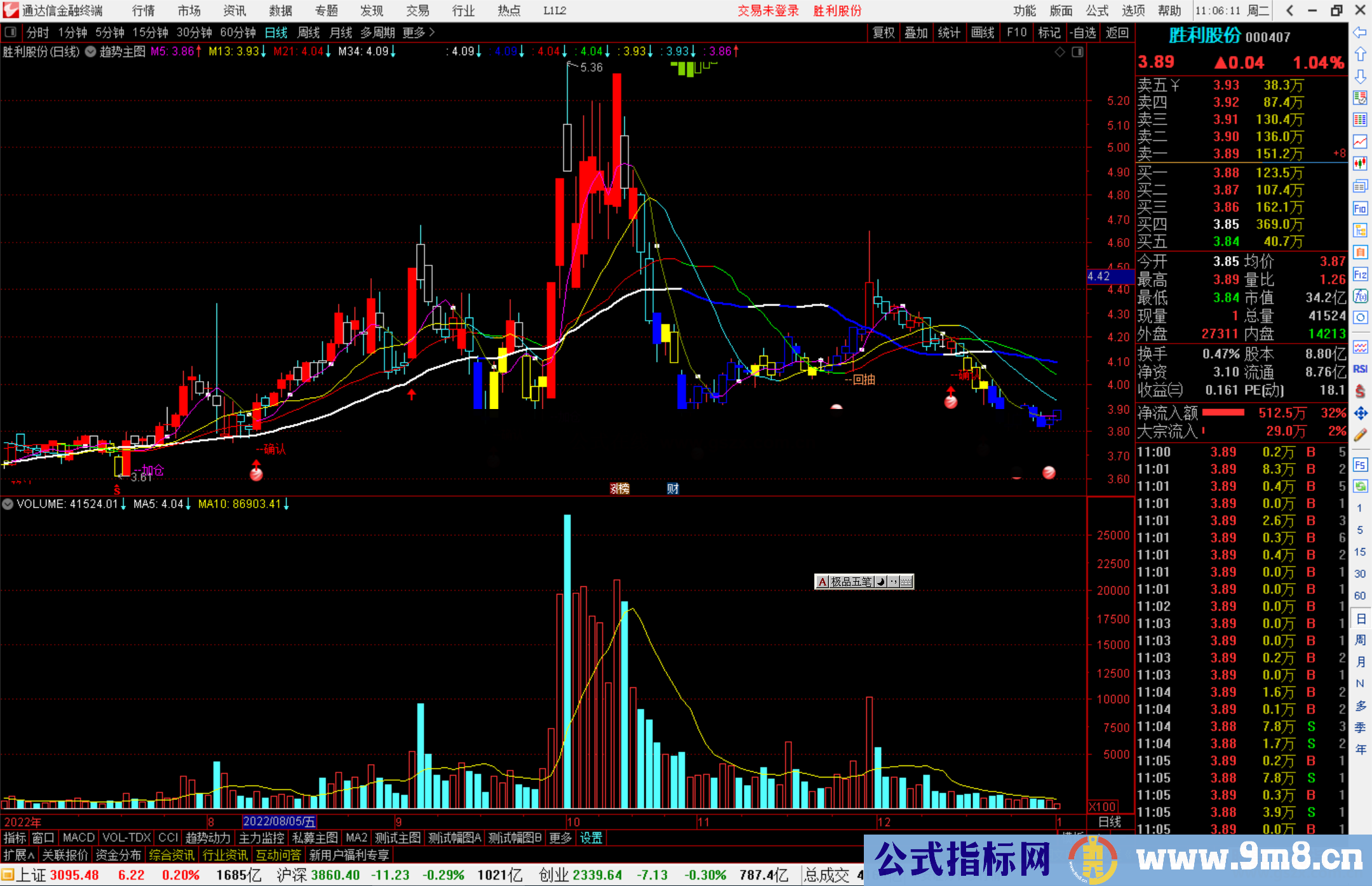
Task: Open the VOLUME indicator dropdown circle
Action: click(8, 504)
